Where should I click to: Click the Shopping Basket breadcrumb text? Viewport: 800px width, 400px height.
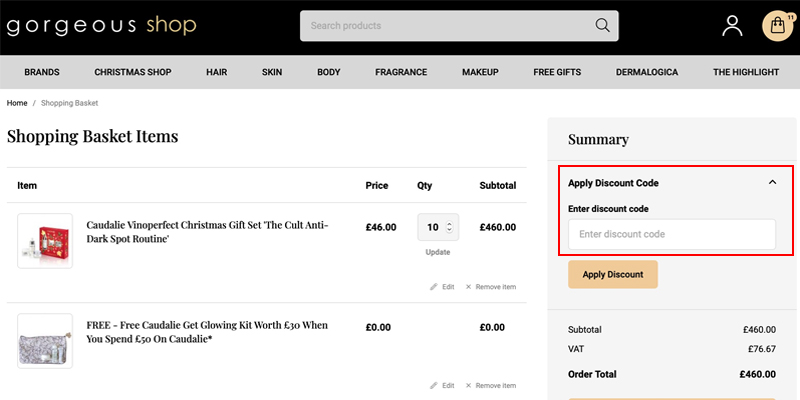tap(69, 103)
